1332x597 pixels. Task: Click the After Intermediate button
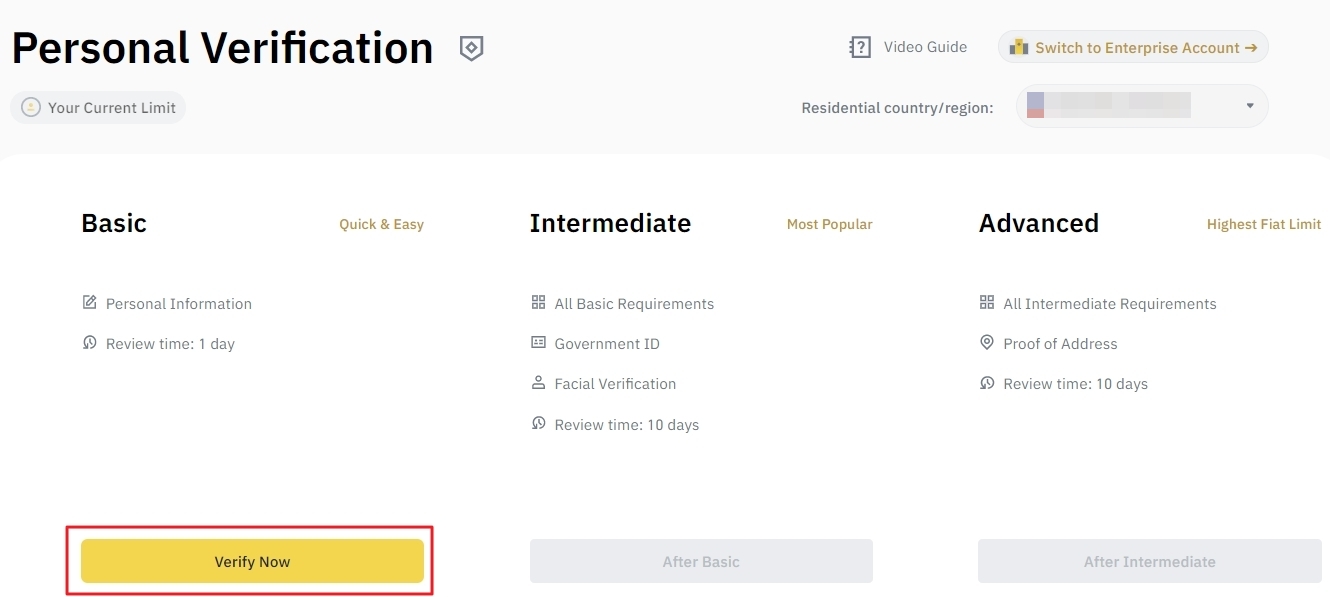(1149, 561)
